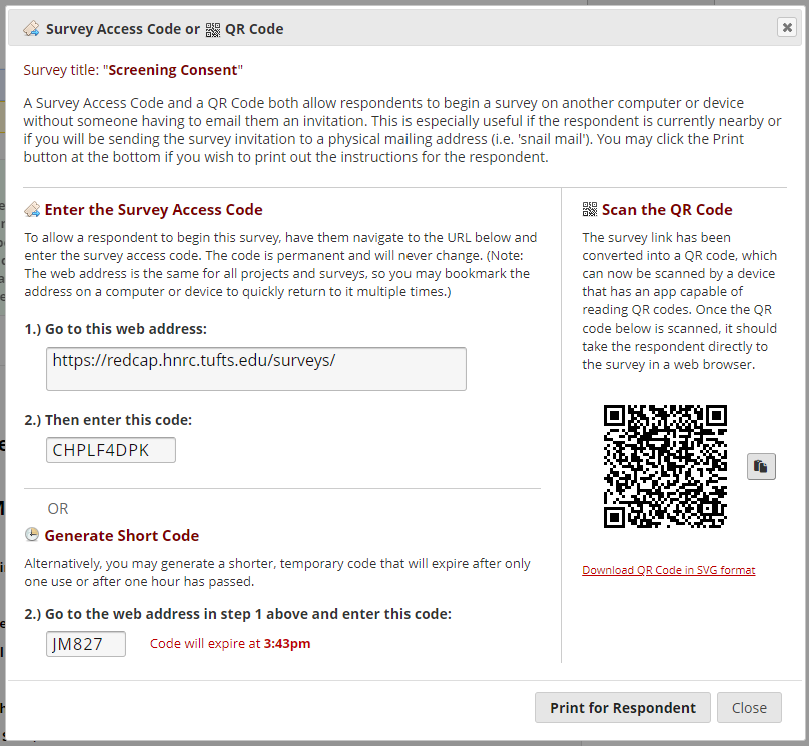Click "Go to the web address in step 1" label
This screenshot has height=746, width=810.
[238, 614]
